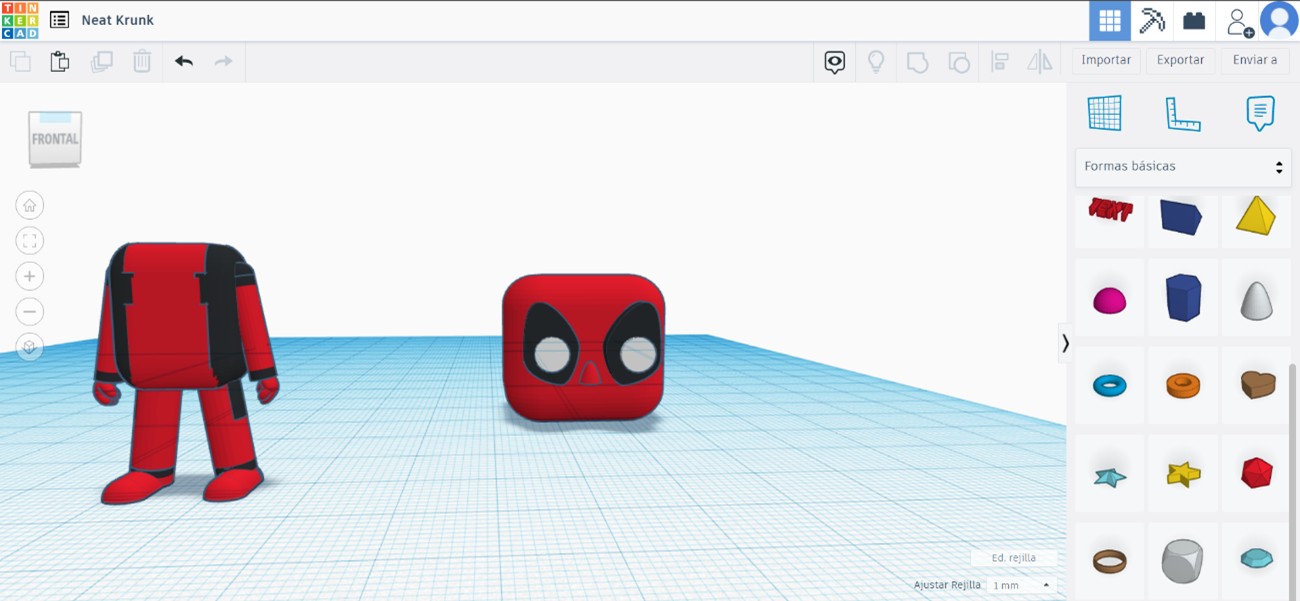Viewport: 1300px width, 601px height.
Task: Switch to the 3D design grid view
Action: click(x=1109, y=20)
